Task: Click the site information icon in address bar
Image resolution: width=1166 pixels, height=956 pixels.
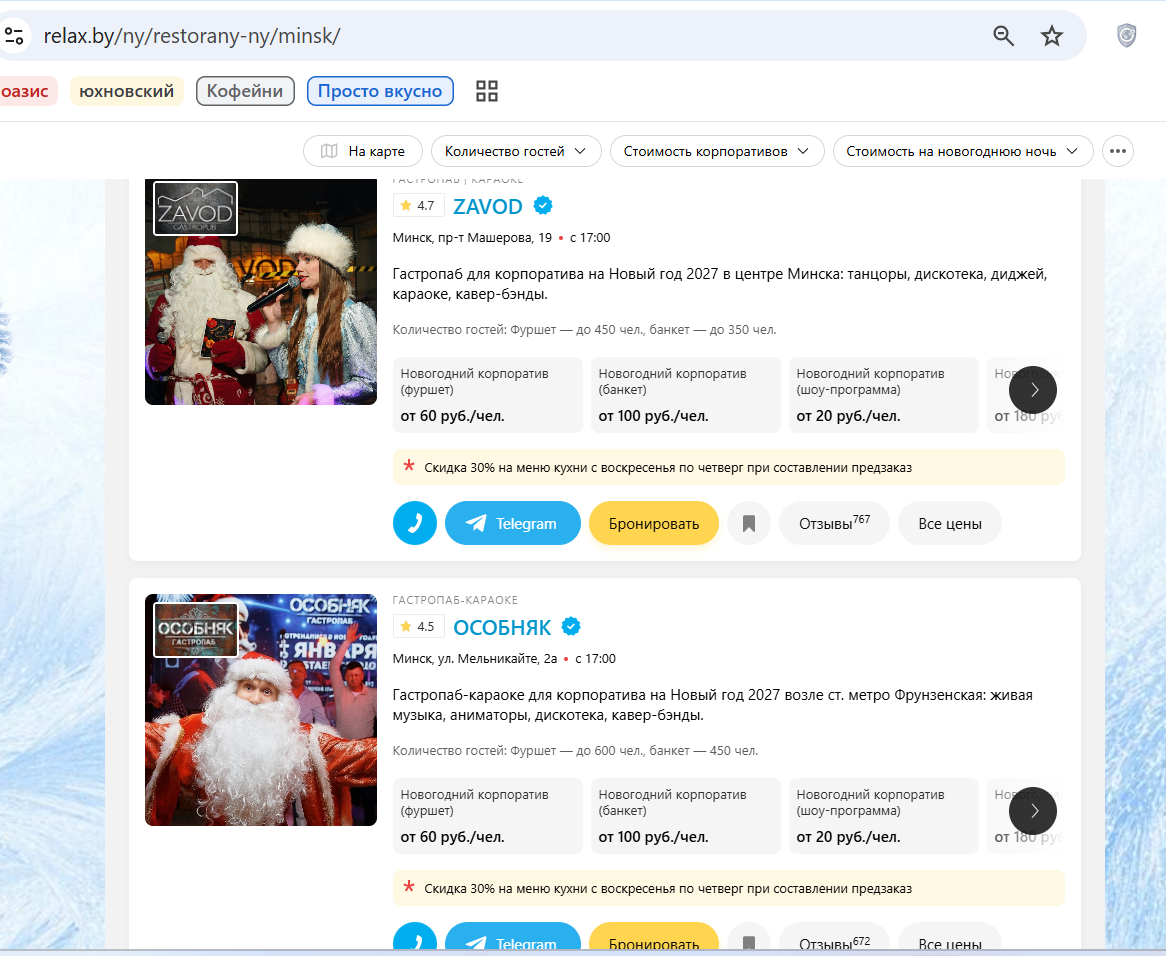Action: click(14, 36)
